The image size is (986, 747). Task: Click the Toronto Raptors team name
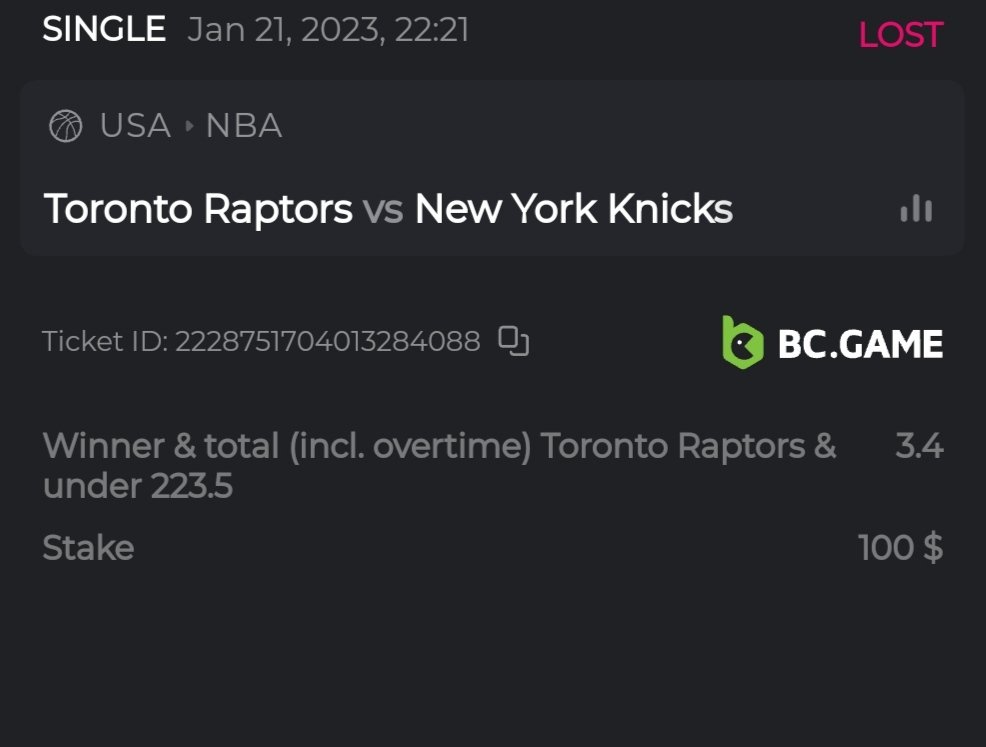click(x=198, y=209)
